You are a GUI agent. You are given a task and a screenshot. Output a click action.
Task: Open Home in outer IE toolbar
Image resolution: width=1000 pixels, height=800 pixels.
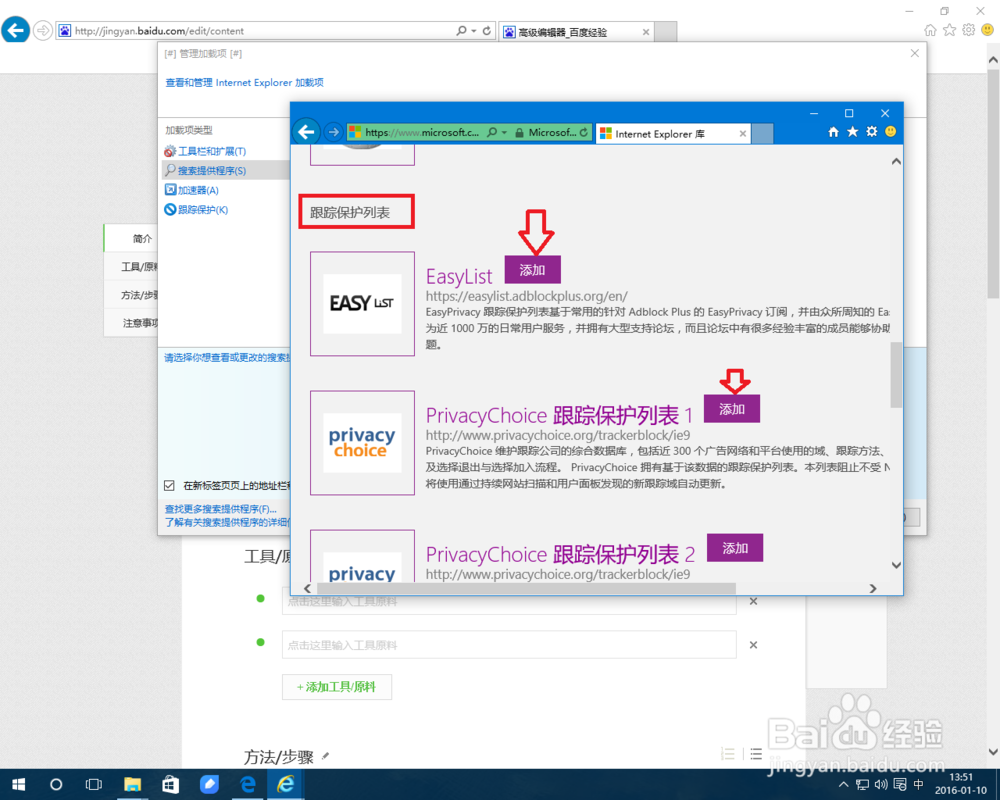coord(930,30)
